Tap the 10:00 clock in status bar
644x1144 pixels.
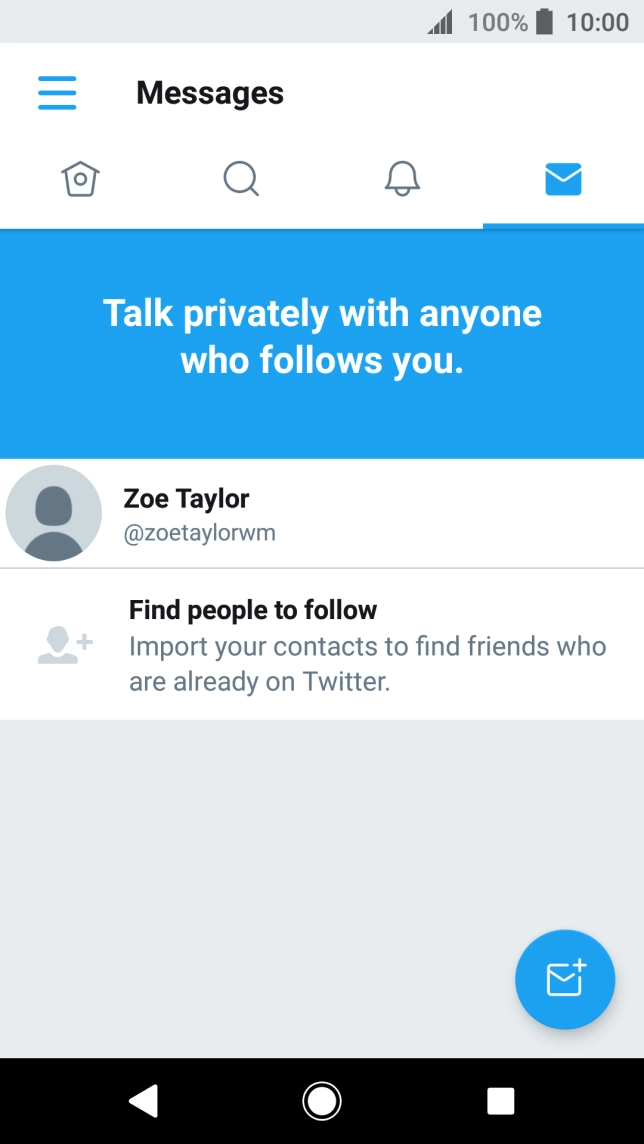coord(597,22)
